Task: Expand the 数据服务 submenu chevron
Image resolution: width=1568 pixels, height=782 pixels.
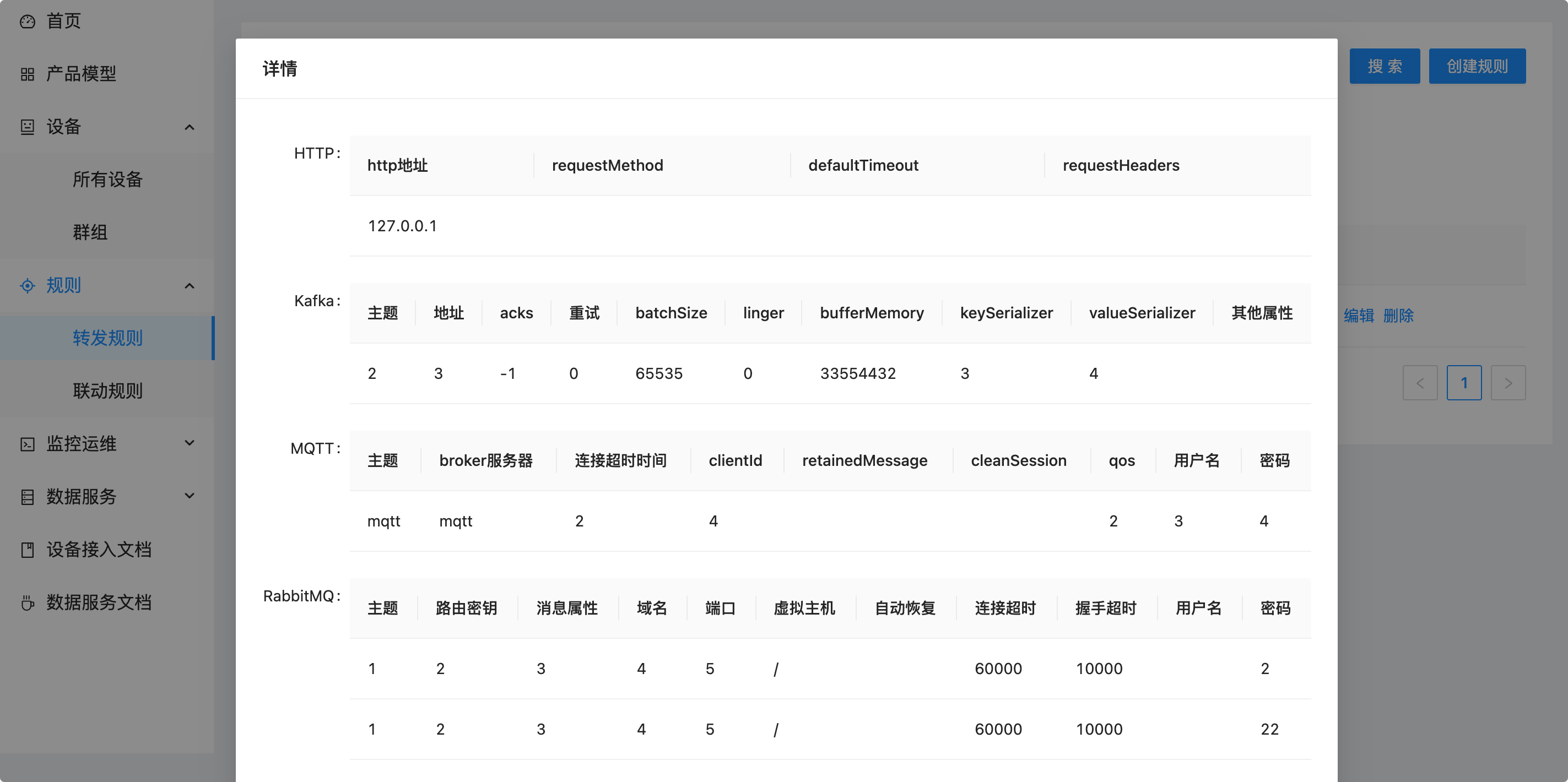Action: click(x=190, y=497)
